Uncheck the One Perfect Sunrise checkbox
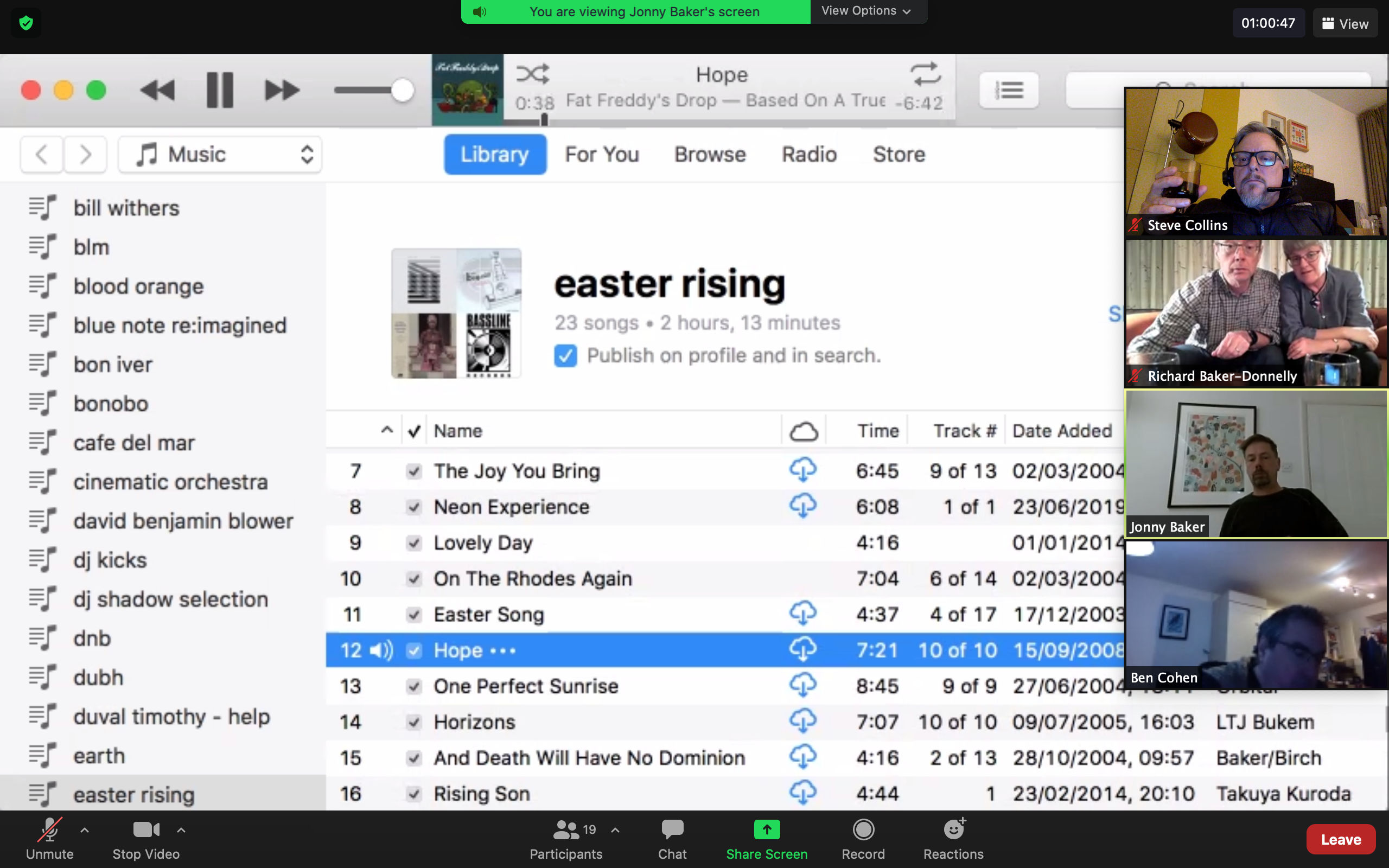Screen dimensions: 1389x868 414,687
